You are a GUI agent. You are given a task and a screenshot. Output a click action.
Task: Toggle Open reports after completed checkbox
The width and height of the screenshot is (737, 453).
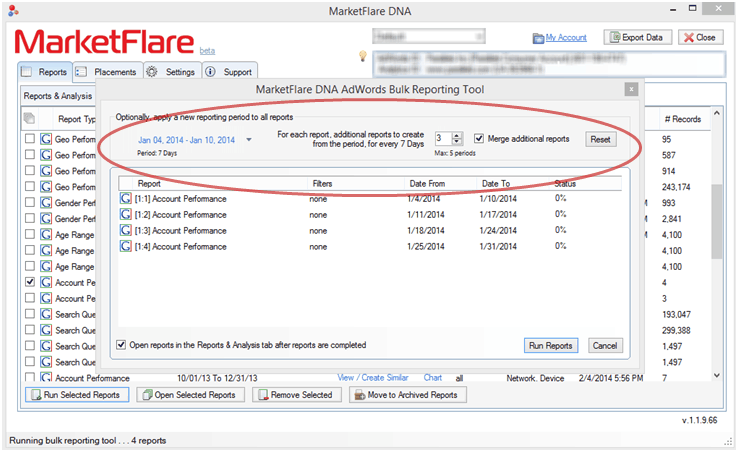(121, 345)
